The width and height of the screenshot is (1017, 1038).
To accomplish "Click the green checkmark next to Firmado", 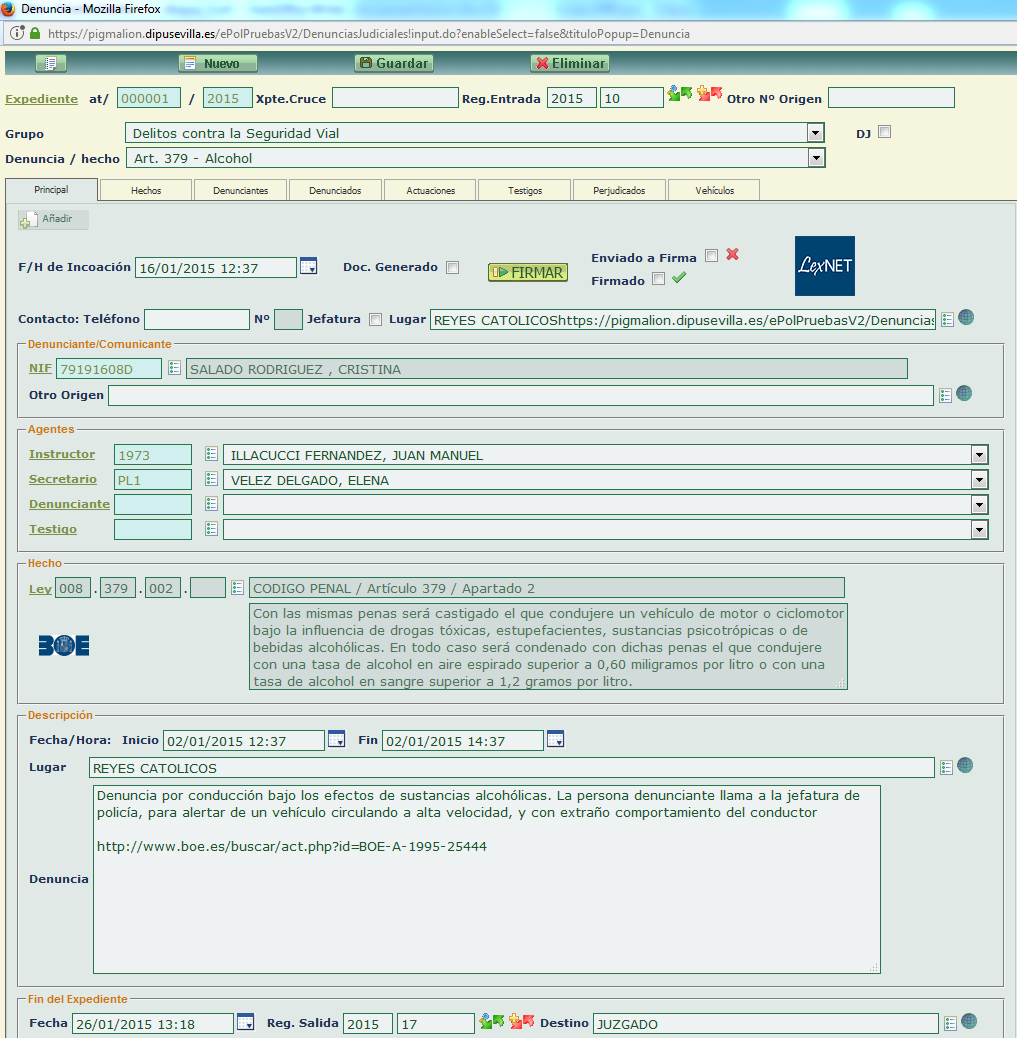I will (x=679, y=279).
